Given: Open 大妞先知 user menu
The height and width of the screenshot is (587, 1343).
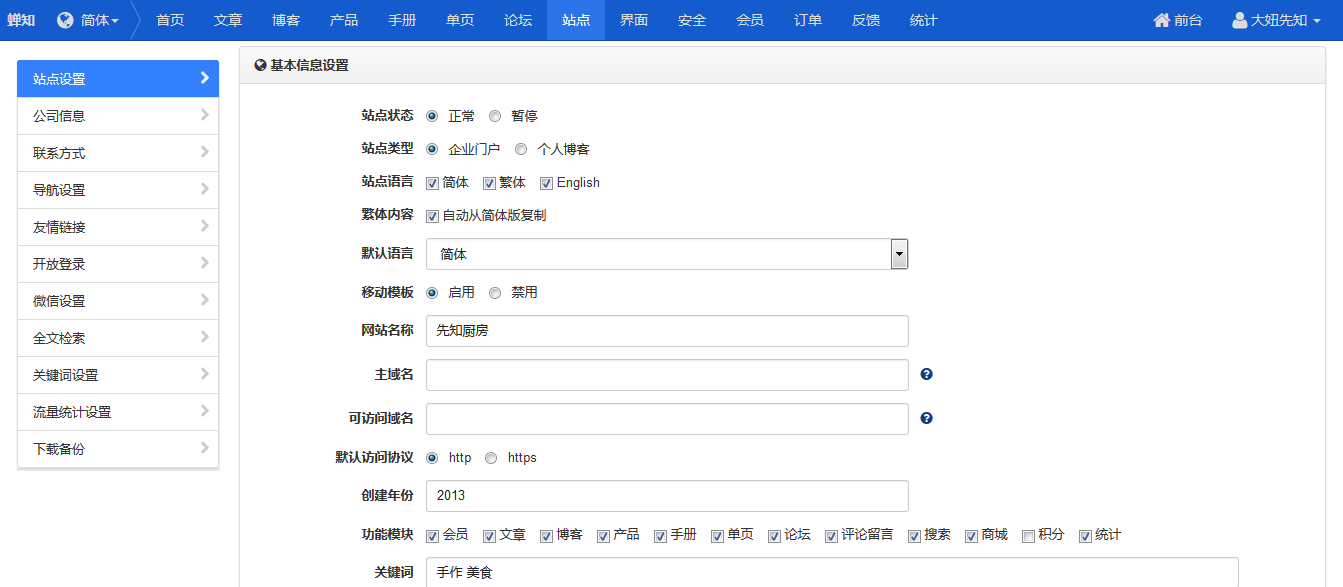Looking at the screenshot, I should (1278, 20).
